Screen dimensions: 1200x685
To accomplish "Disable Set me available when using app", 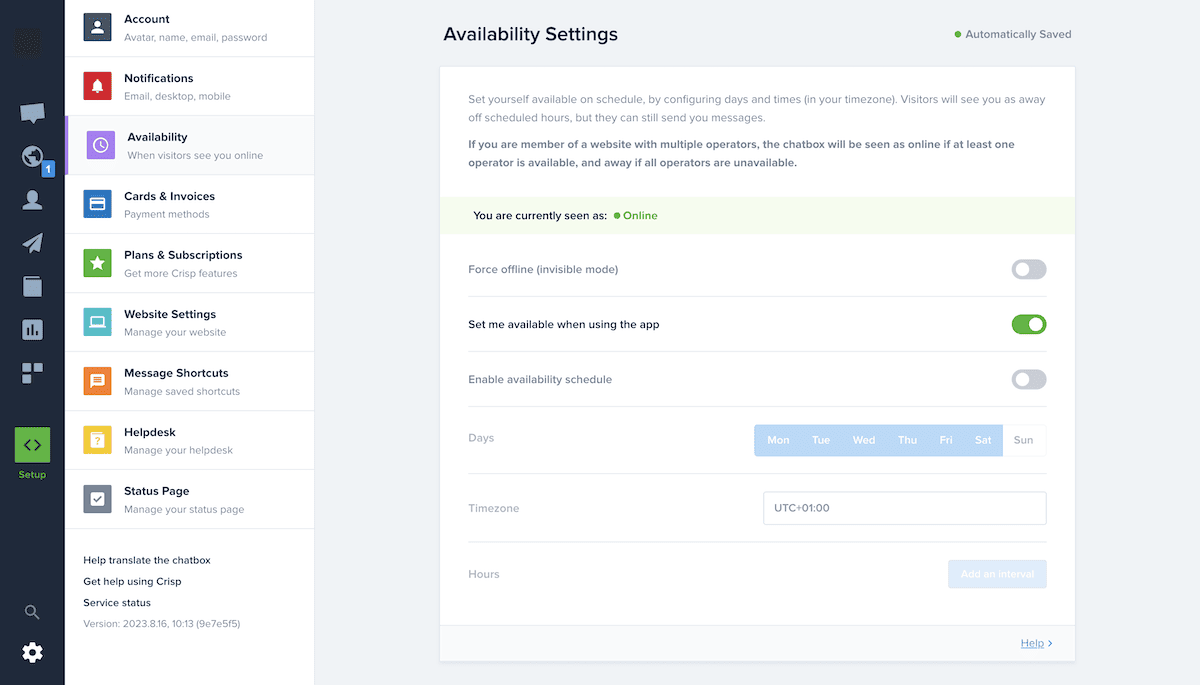I will 1029,324.
